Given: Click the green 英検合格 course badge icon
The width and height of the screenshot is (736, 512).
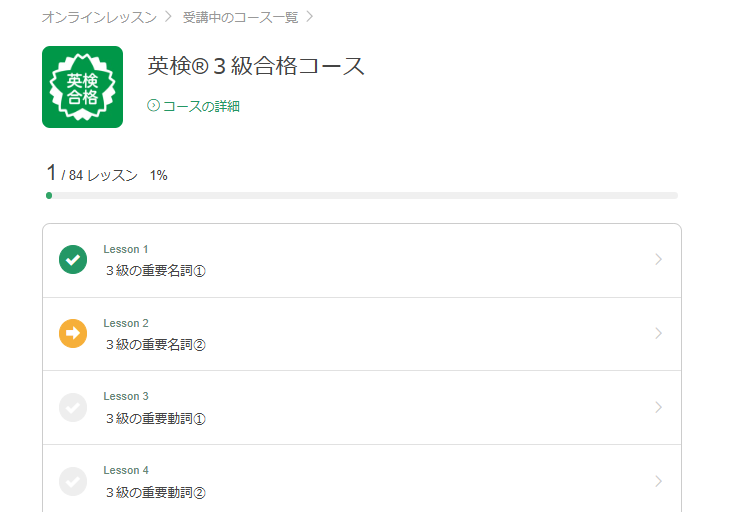Looking at the screenshot, I should click(82, 87).
